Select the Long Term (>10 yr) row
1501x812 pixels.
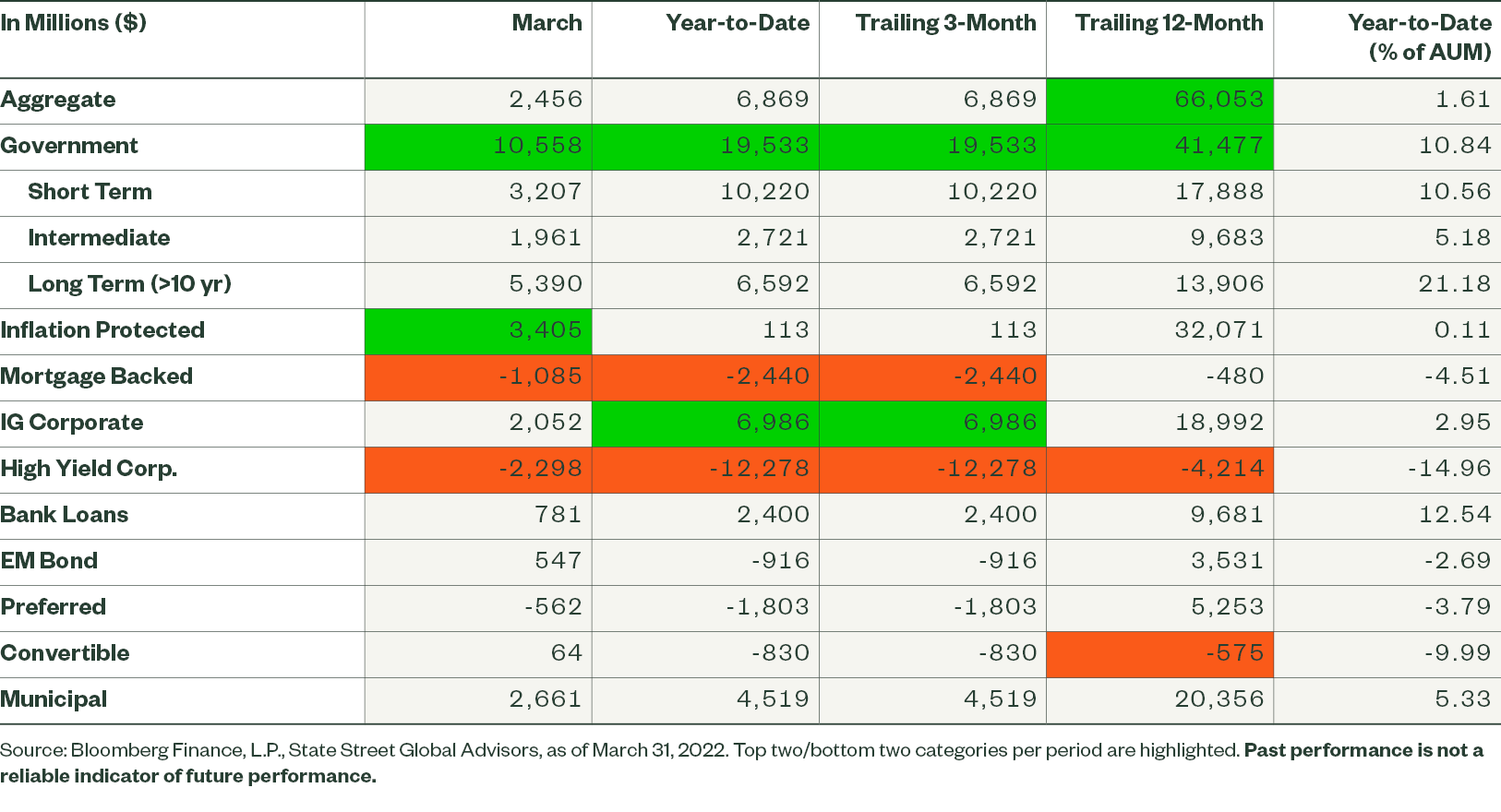129,284
